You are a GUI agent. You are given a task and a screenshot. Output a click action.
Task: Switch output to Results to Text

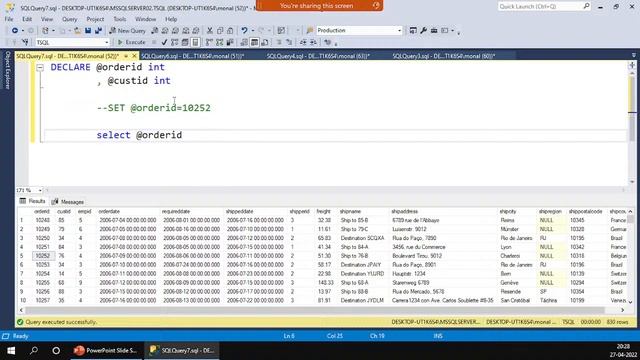pos(244,42)
